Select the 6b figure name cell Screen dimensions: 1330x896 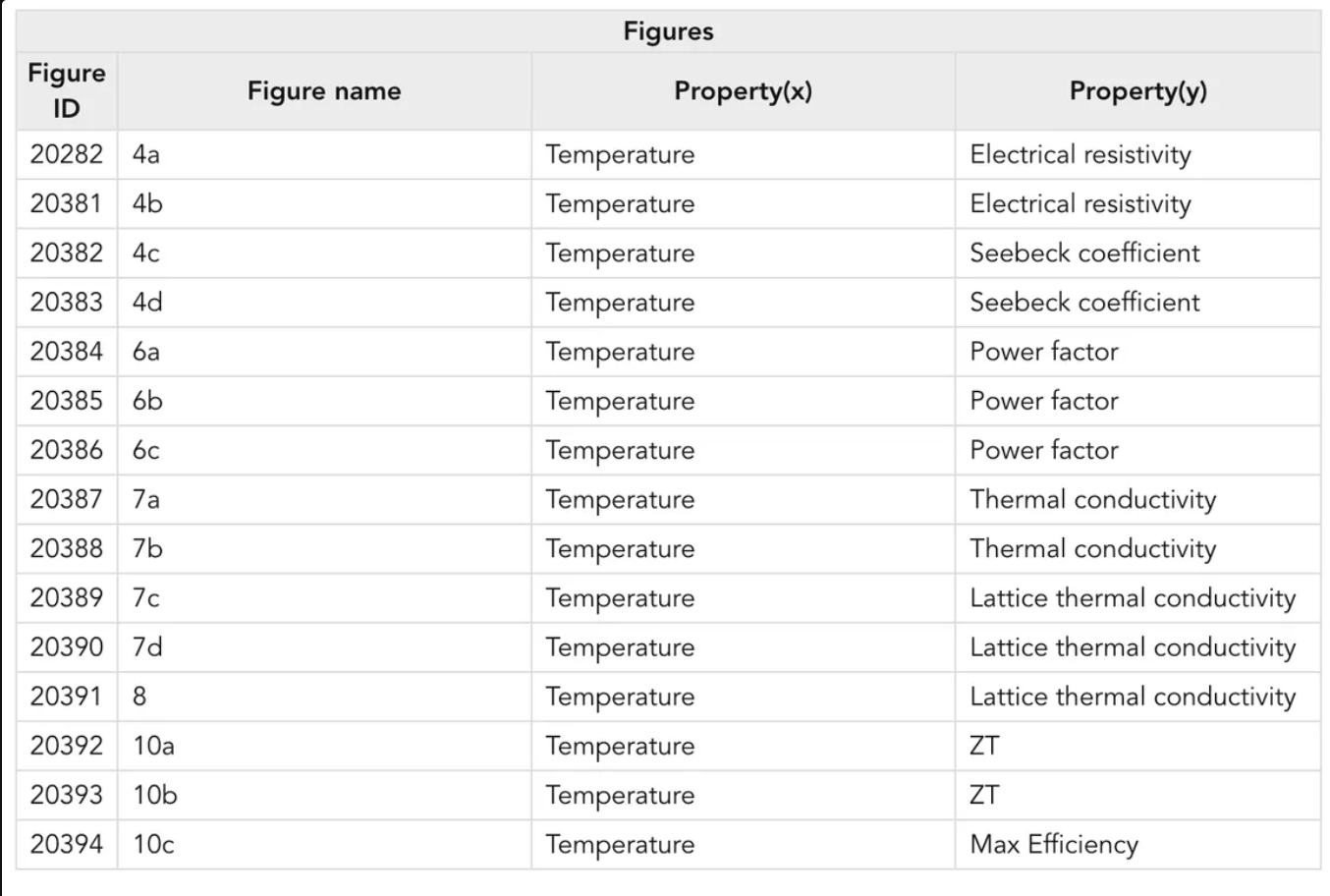(324, 400)
